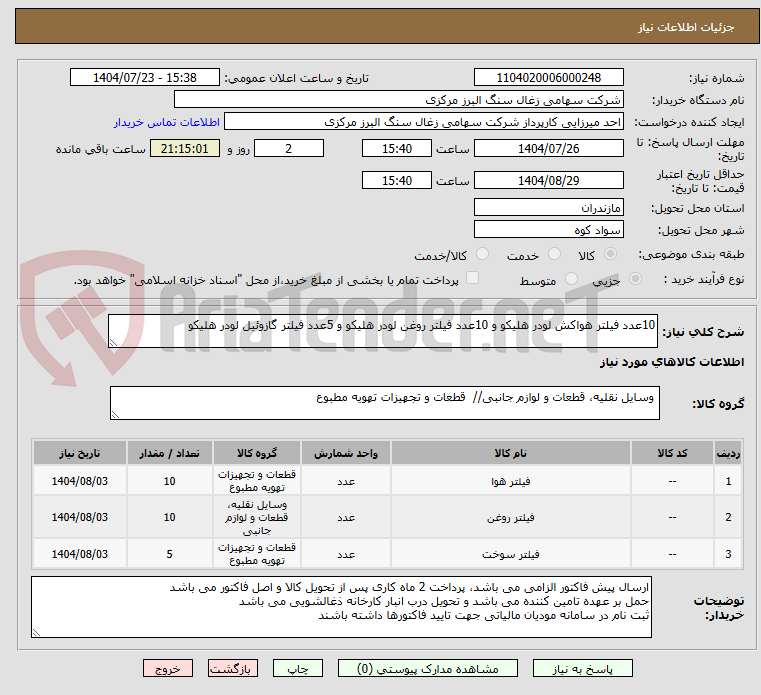This screenshot has width=761, height=695.
Task: Click the countdown timer 21:15:01
Action: coord(184,149)
